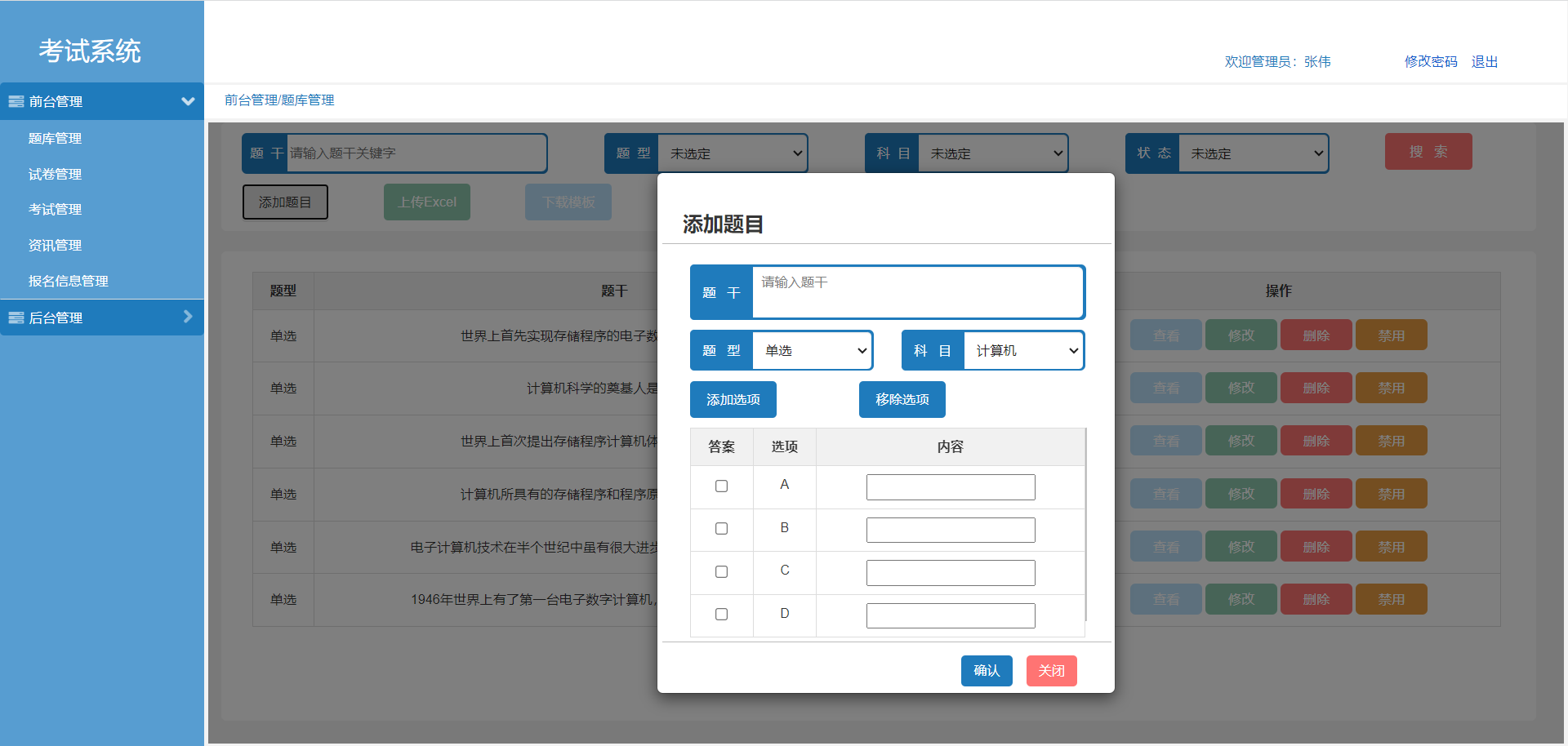The image size is (1568, 746).
Task: Click the 考试系统 title in the sidebar
Action: click(90, 51)
